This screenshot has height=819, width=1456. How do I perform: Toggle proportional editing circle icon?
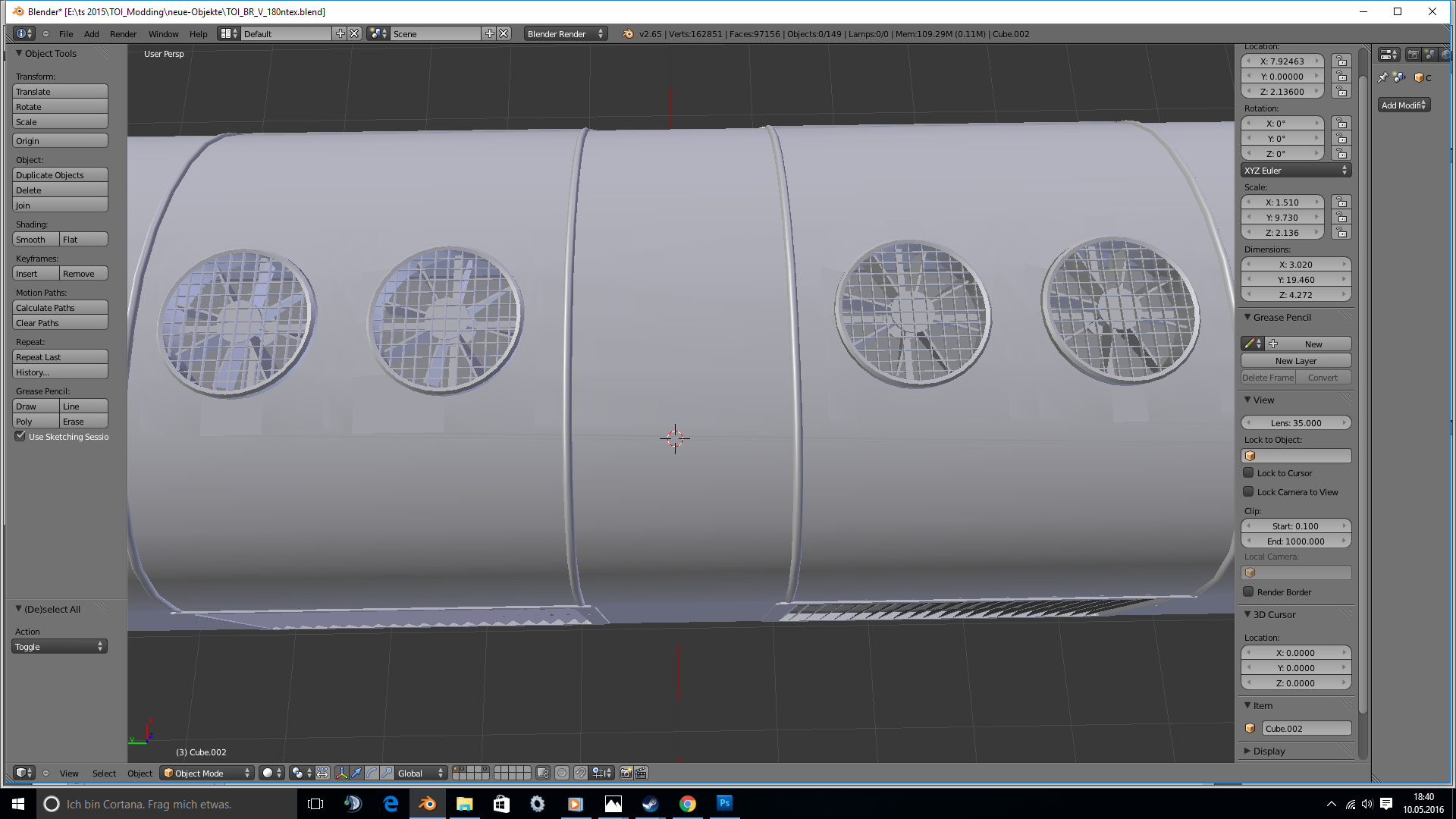point(562,773)
